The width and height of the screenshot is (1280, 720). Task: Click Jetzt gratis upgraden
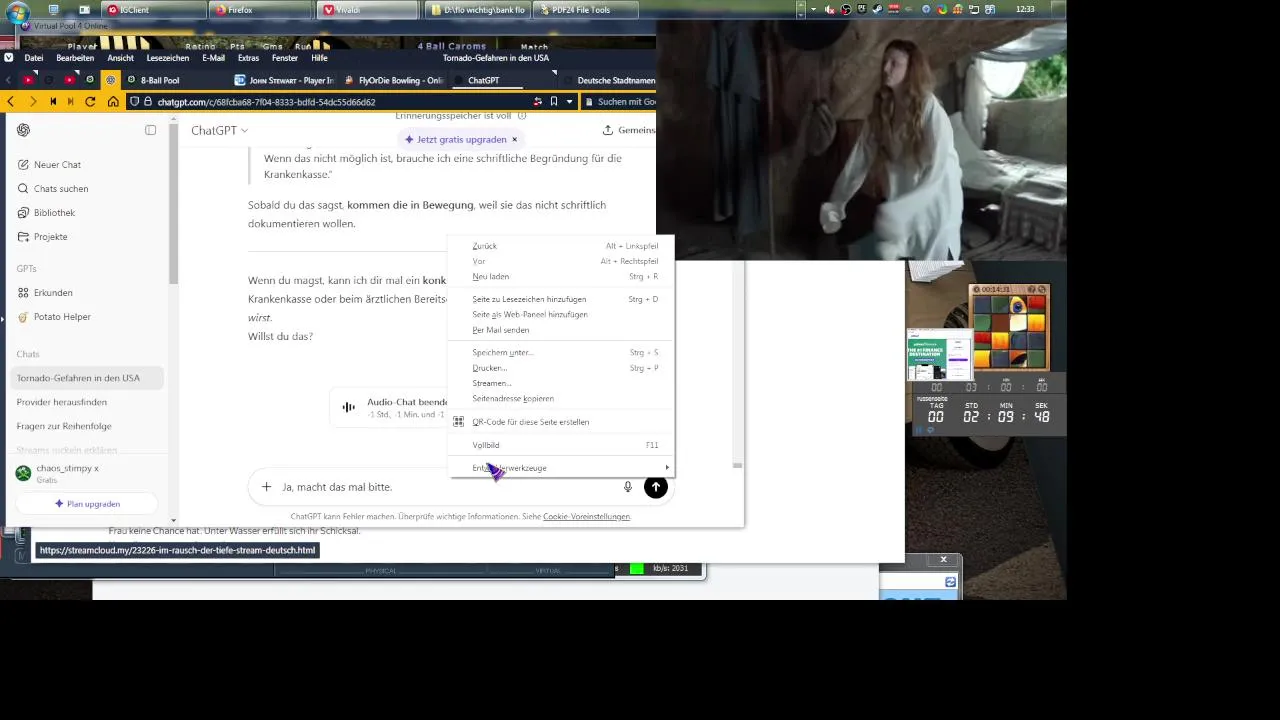(x=455, y=139)
